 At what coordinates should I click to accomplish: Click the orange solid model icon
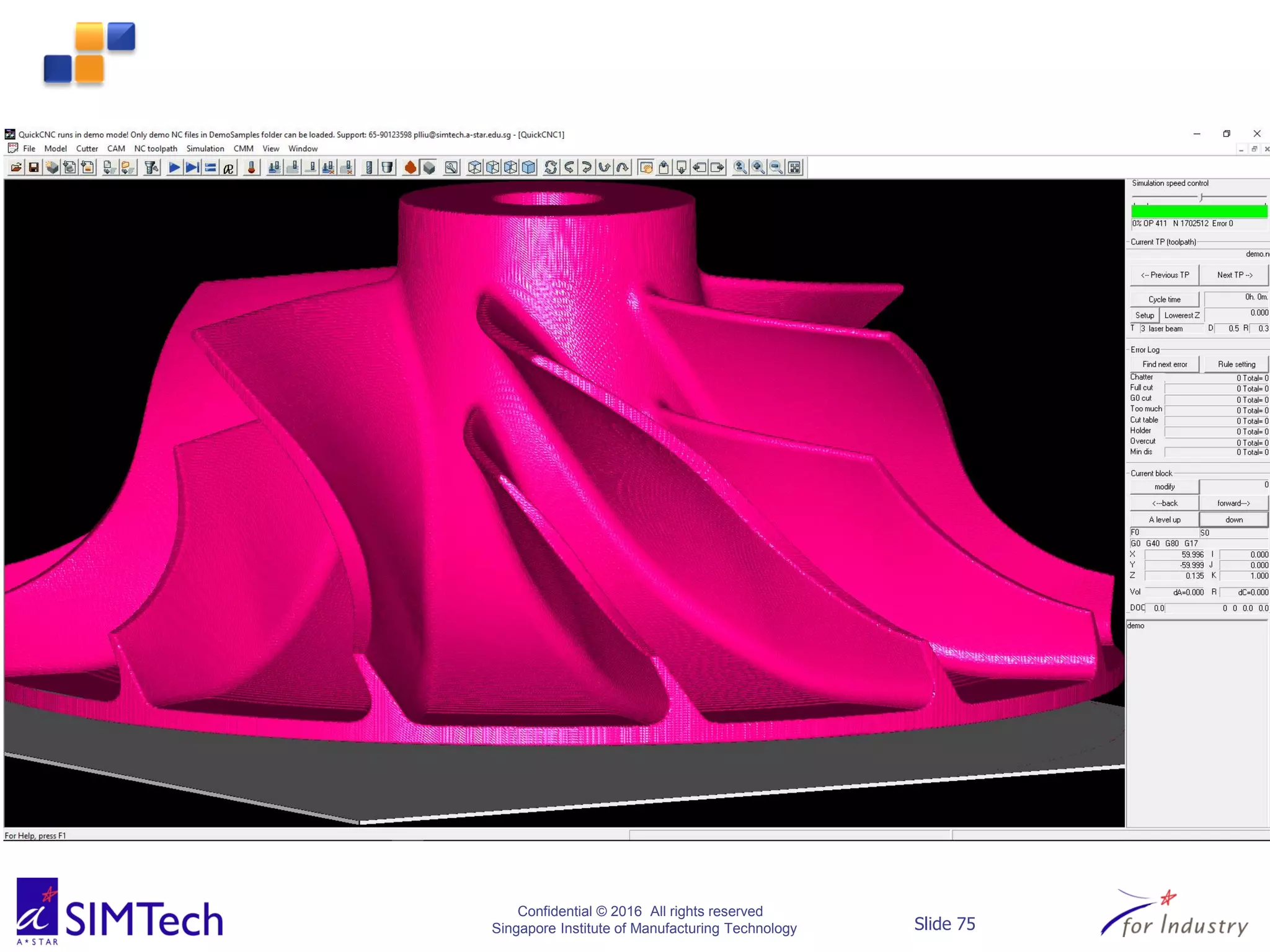point(410,167)
